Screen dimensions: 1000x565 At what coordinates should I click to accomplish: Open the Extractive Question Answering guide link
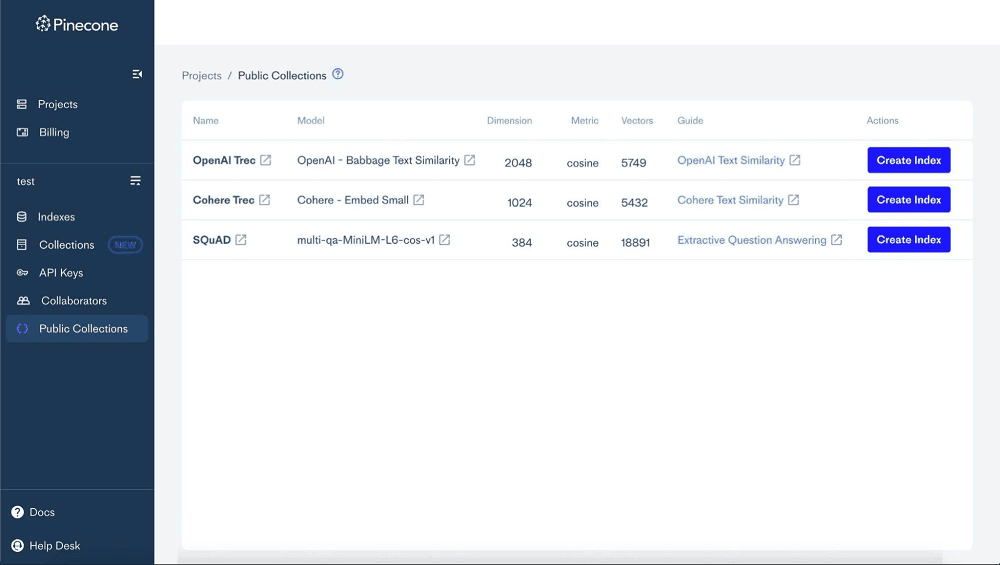(752, 240)
